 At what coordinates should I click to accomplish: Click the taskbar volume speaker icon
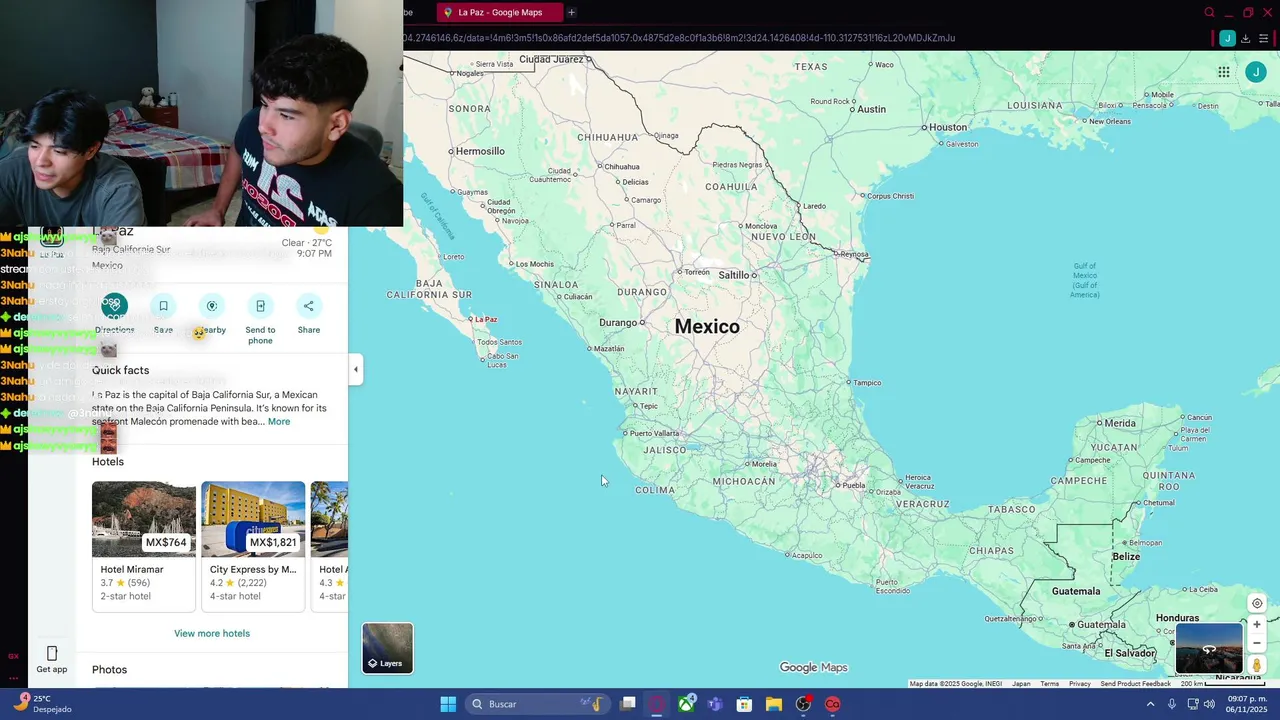tap(1209, 704)
